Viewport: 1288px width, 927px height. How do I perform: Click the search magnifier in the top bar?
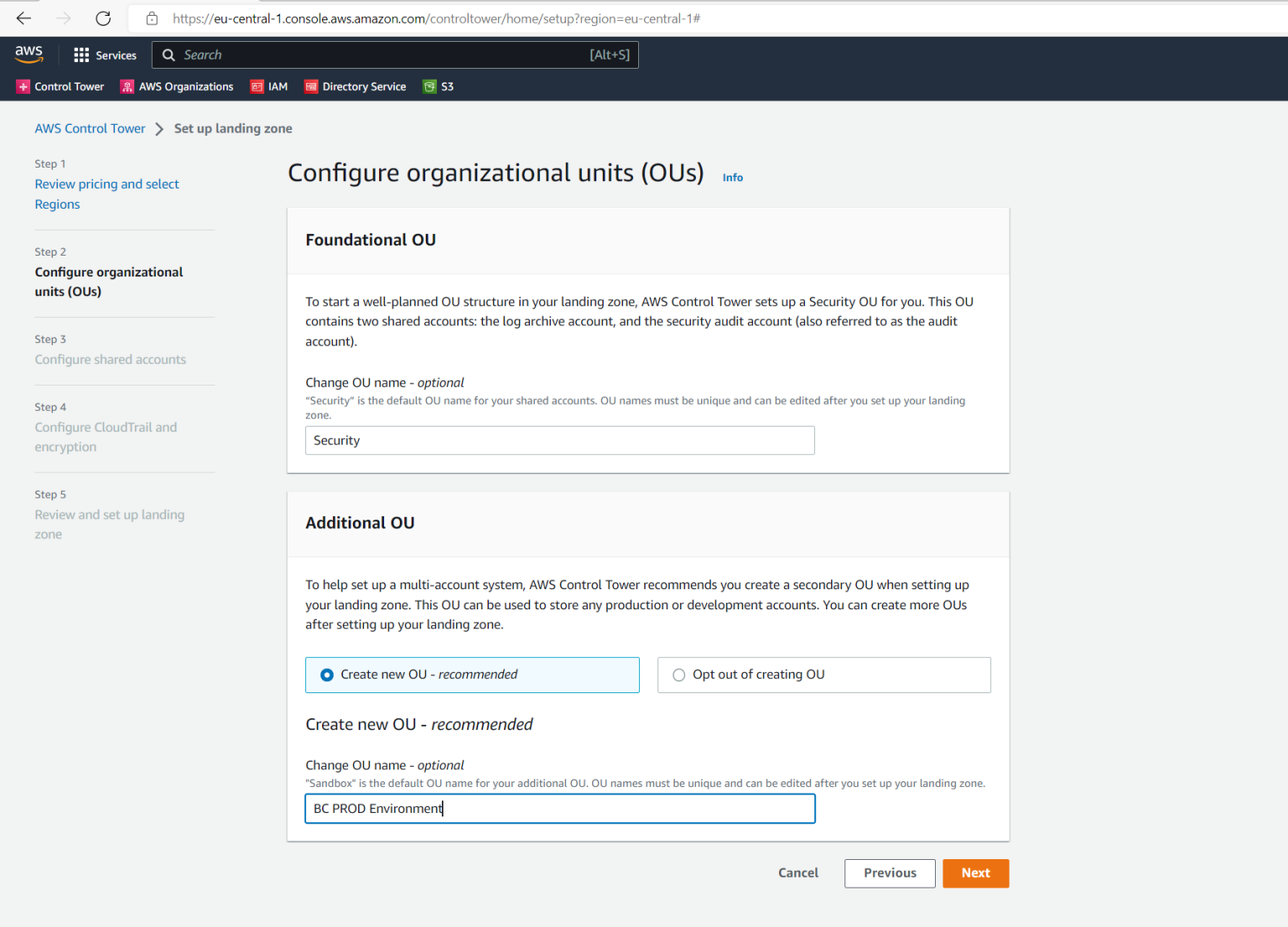(169, 54)
